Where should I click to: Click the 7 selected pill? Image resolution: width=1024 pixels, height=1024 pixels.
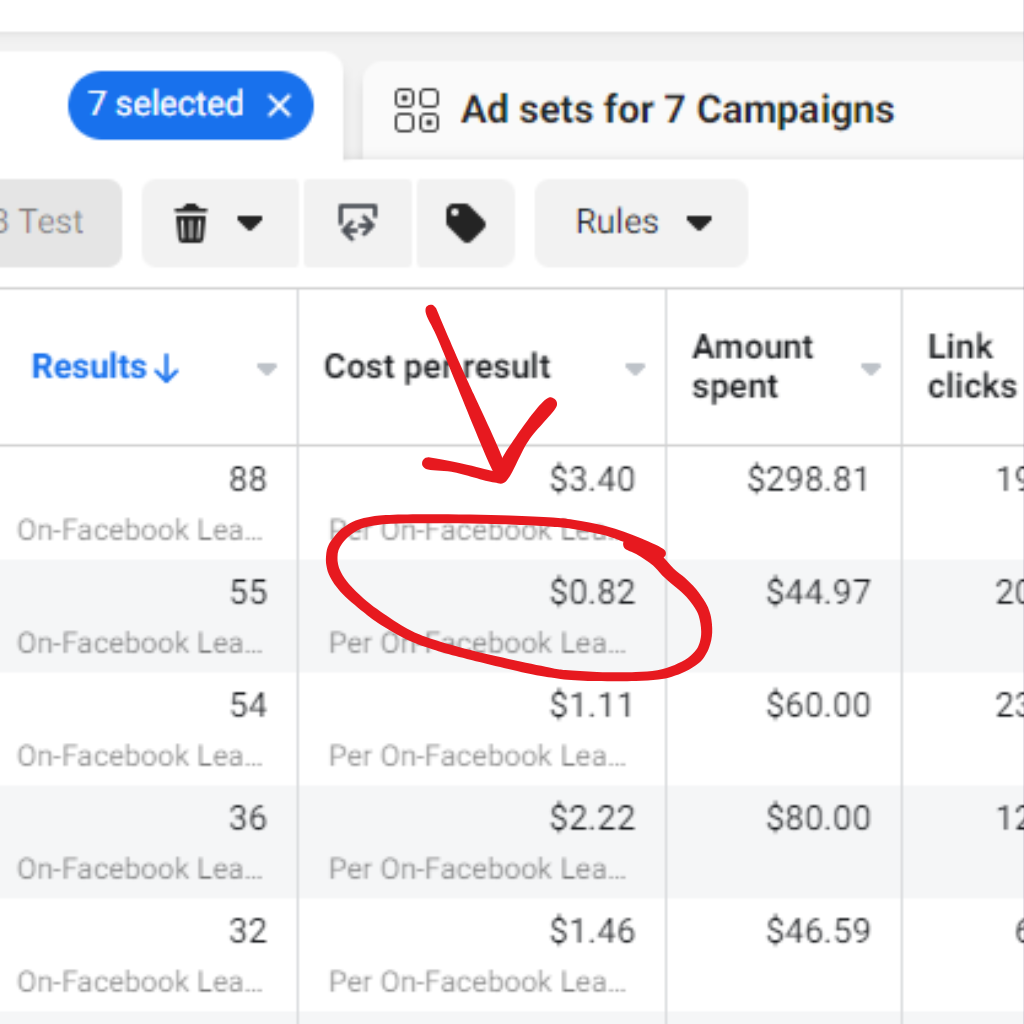[165, 105]
